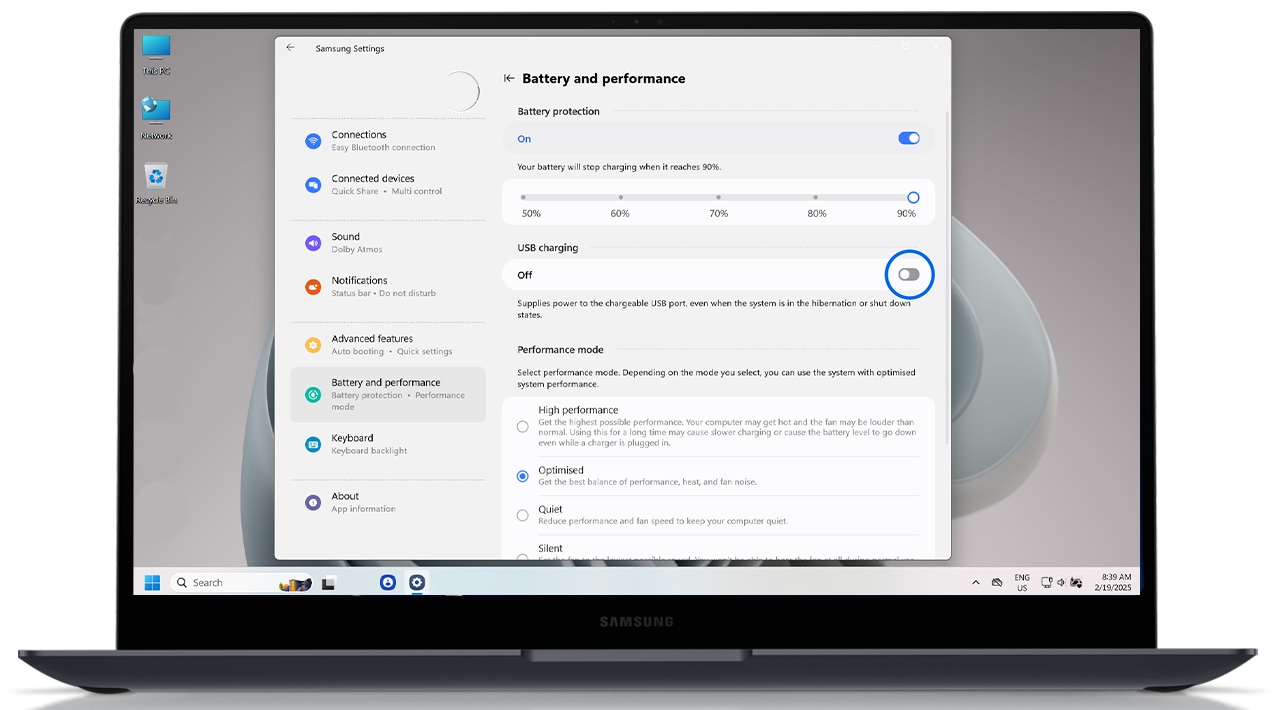Turn off Battery protection switch
This screenshot has width=1280, height=710.
coord(909,138)
